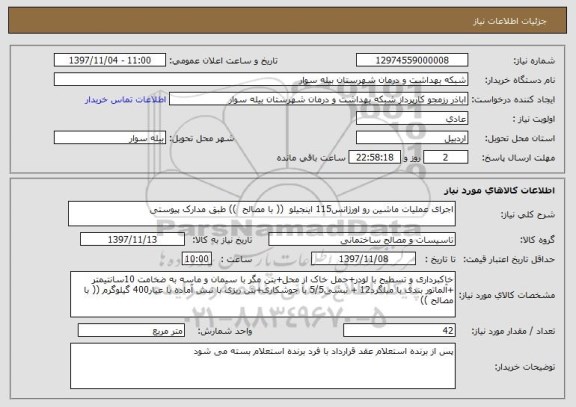This screenshot has width=576, height=407.
Task: Click the label توضیحات خریدار
Action: [525, 367]
